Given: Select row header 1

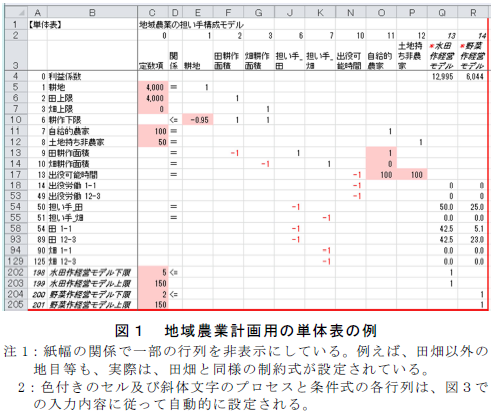Looking at the screenshot, I should [16, 24].
